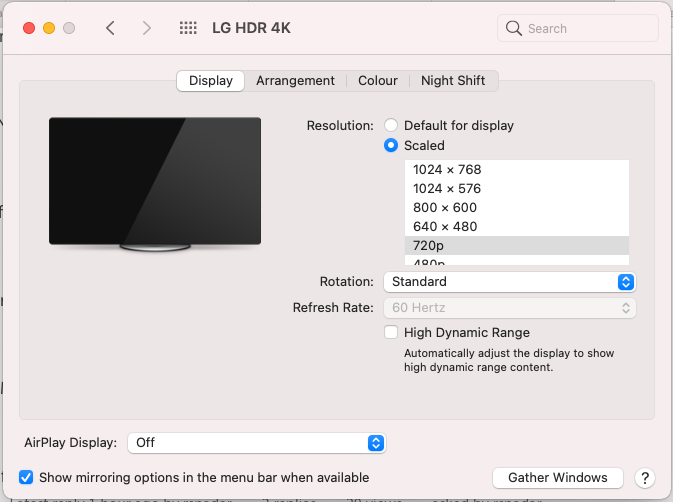
Task: Switch to the Arrangement tab
Action: click(295, 81)
